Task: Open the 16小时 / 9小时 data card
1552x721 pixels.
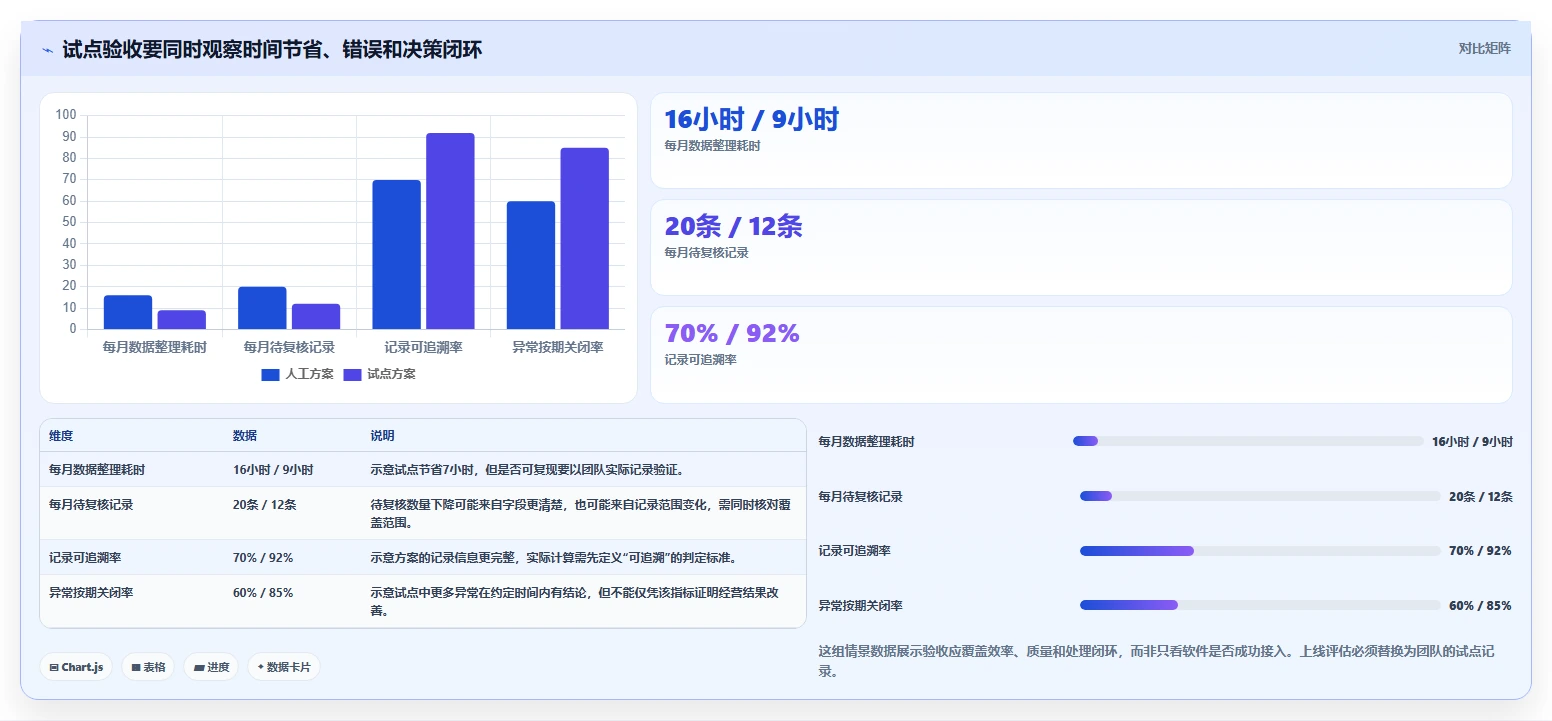Action: tap(1081, 141)
